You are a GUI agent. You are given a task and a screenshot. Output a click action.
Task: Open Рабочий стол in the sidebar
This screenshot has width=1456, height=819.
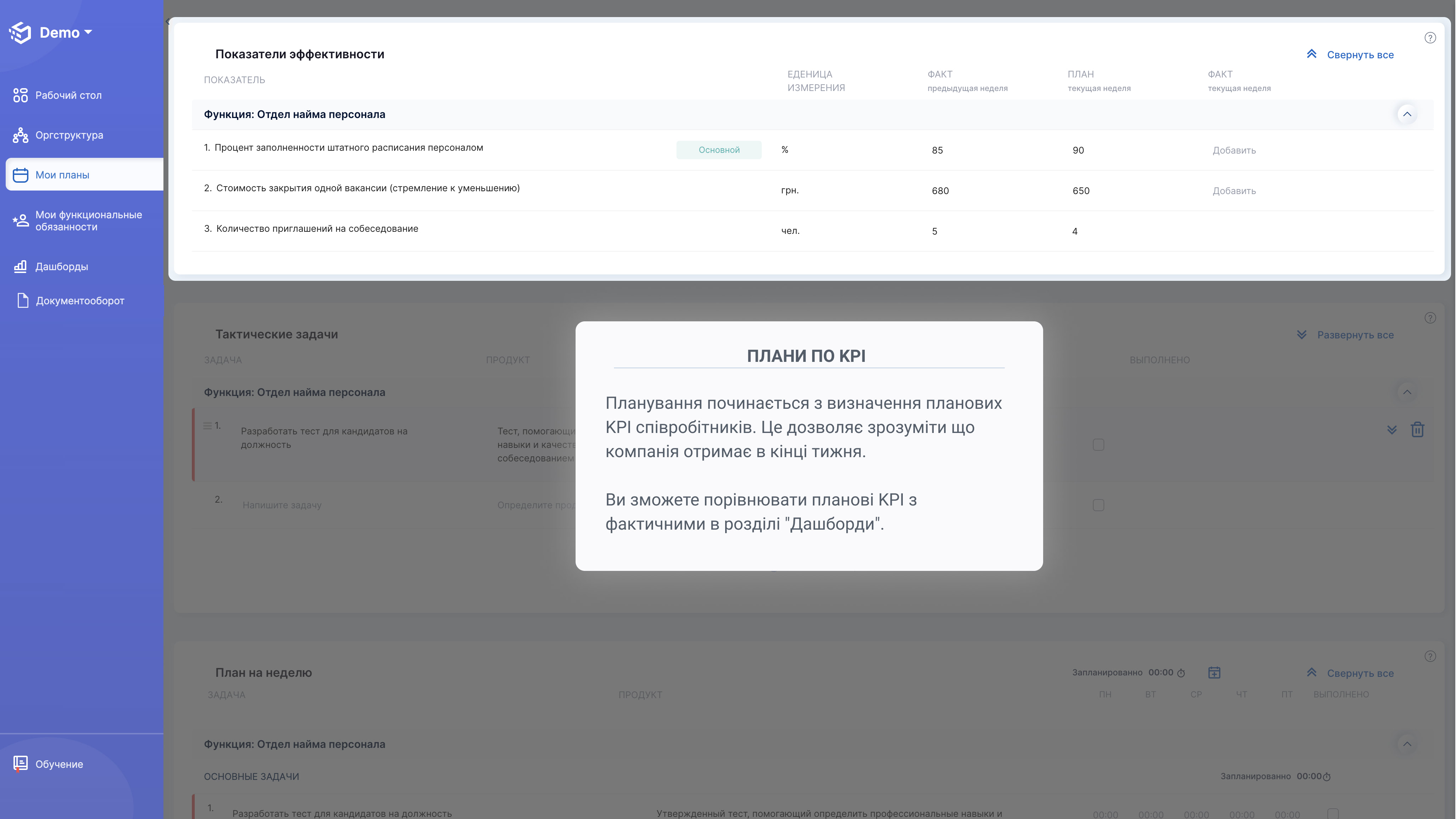click(x=68, y=95)
